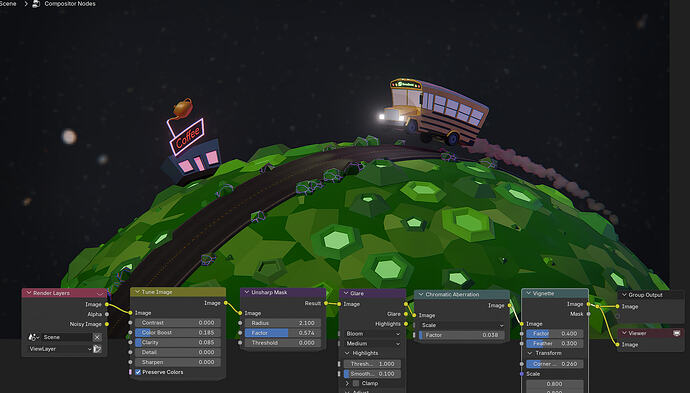Click Render Layers Alpha output socket
This screenshot has height=393, width=690.
point(107,314)
